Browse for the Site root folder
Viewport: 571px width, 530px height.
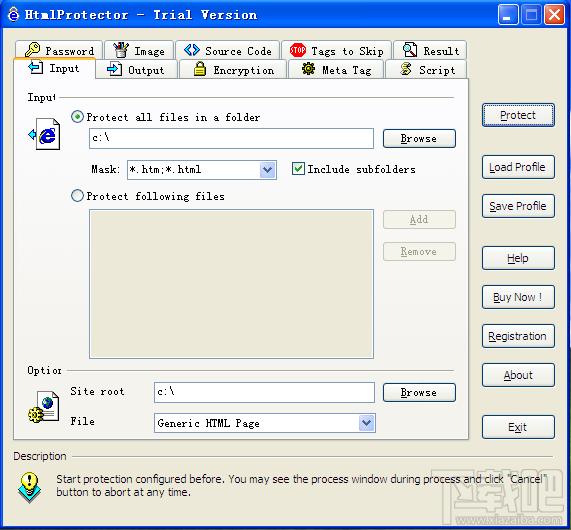point(419,392)
